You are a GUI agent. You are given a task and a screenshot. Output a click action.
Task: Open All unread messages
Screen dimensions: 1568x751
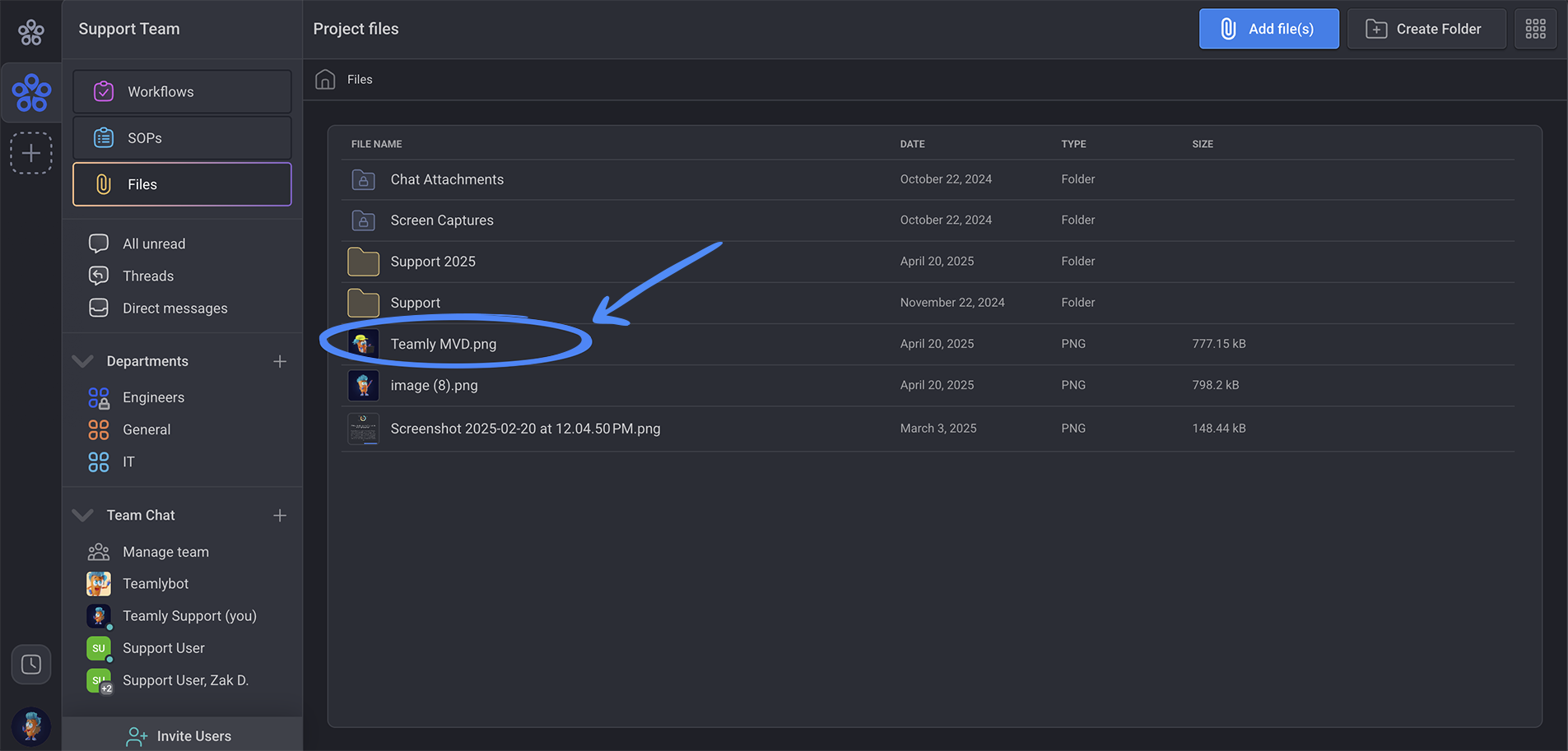(154, 243)
